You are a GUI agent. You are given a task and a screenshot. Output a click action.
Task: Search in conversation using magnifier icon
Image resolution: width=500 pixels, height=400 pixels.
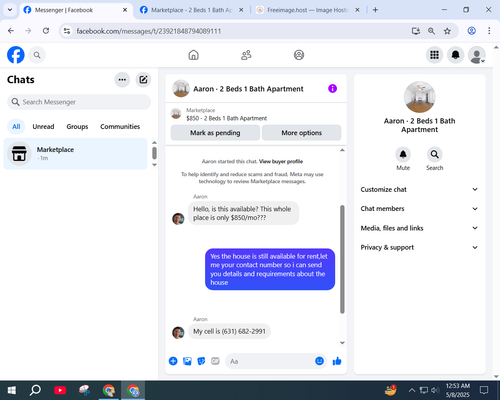tap(434, 154)
